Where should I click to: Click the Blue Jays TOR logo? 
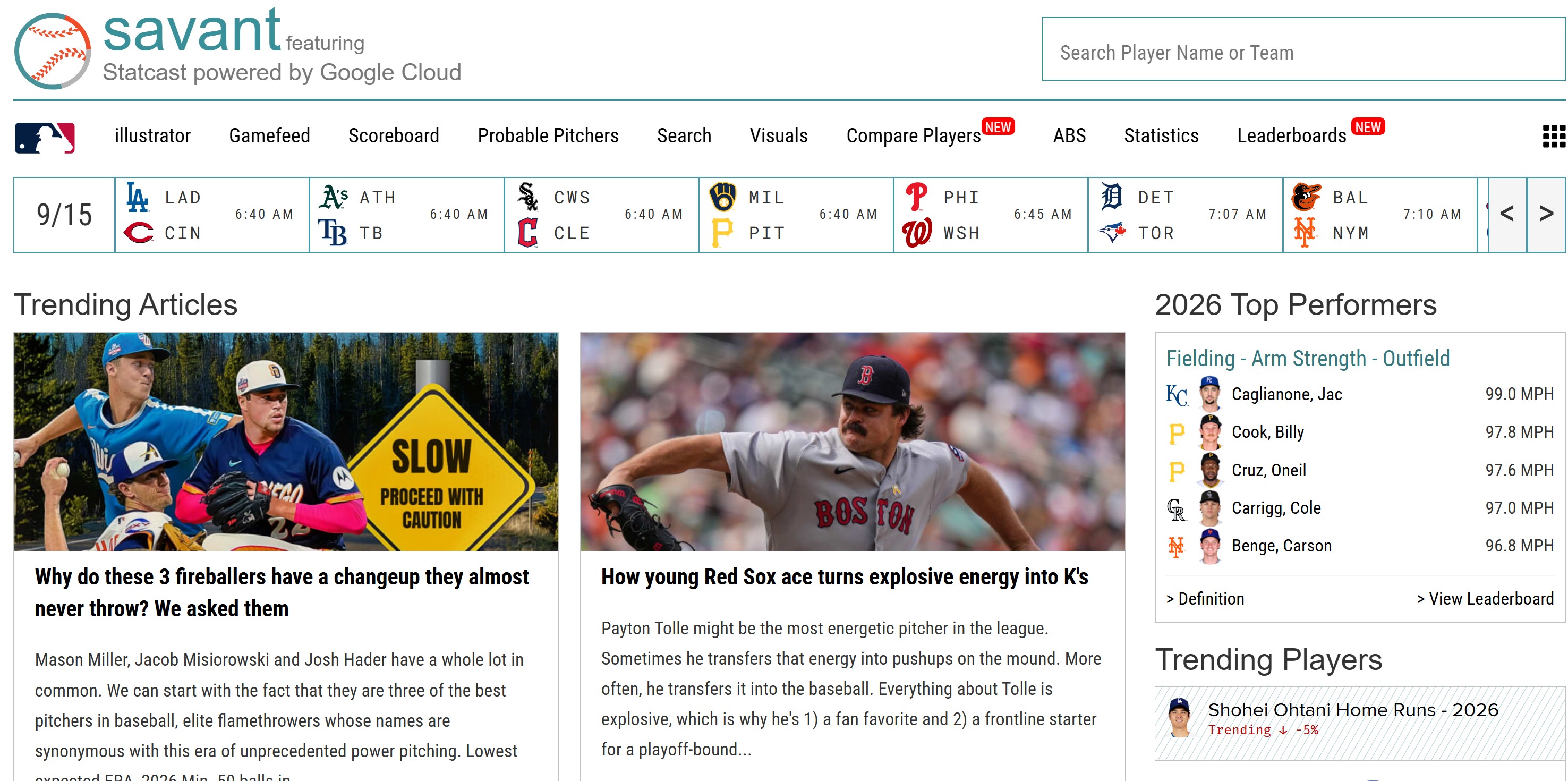pos(1112,233)
